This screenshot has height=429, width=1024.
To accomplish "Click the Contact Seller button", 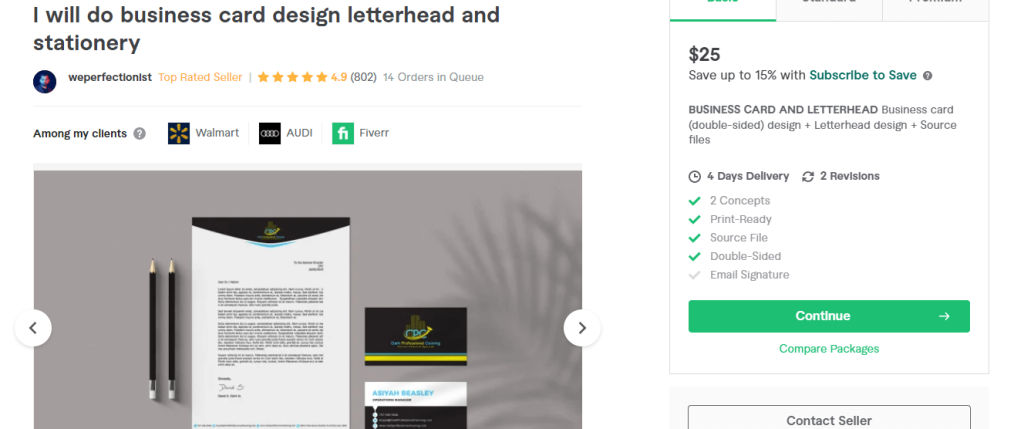I will (829, 418).
